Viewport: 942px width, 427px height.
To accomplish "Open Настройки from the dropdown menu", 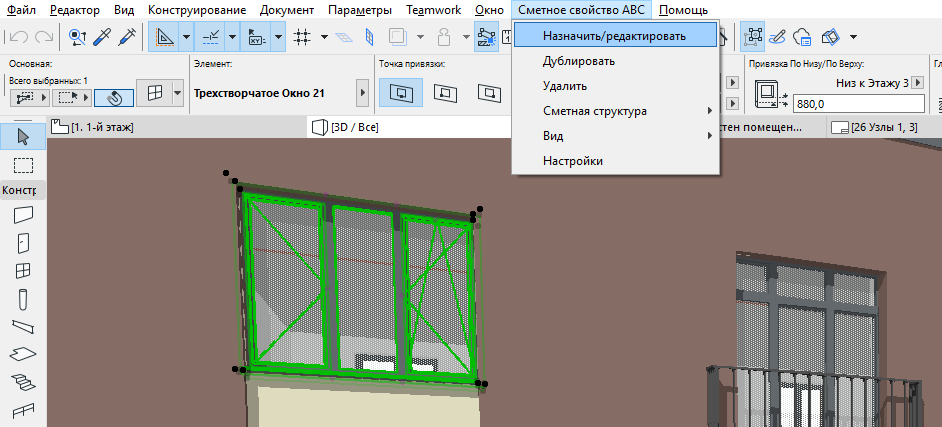I will (616, 161).
